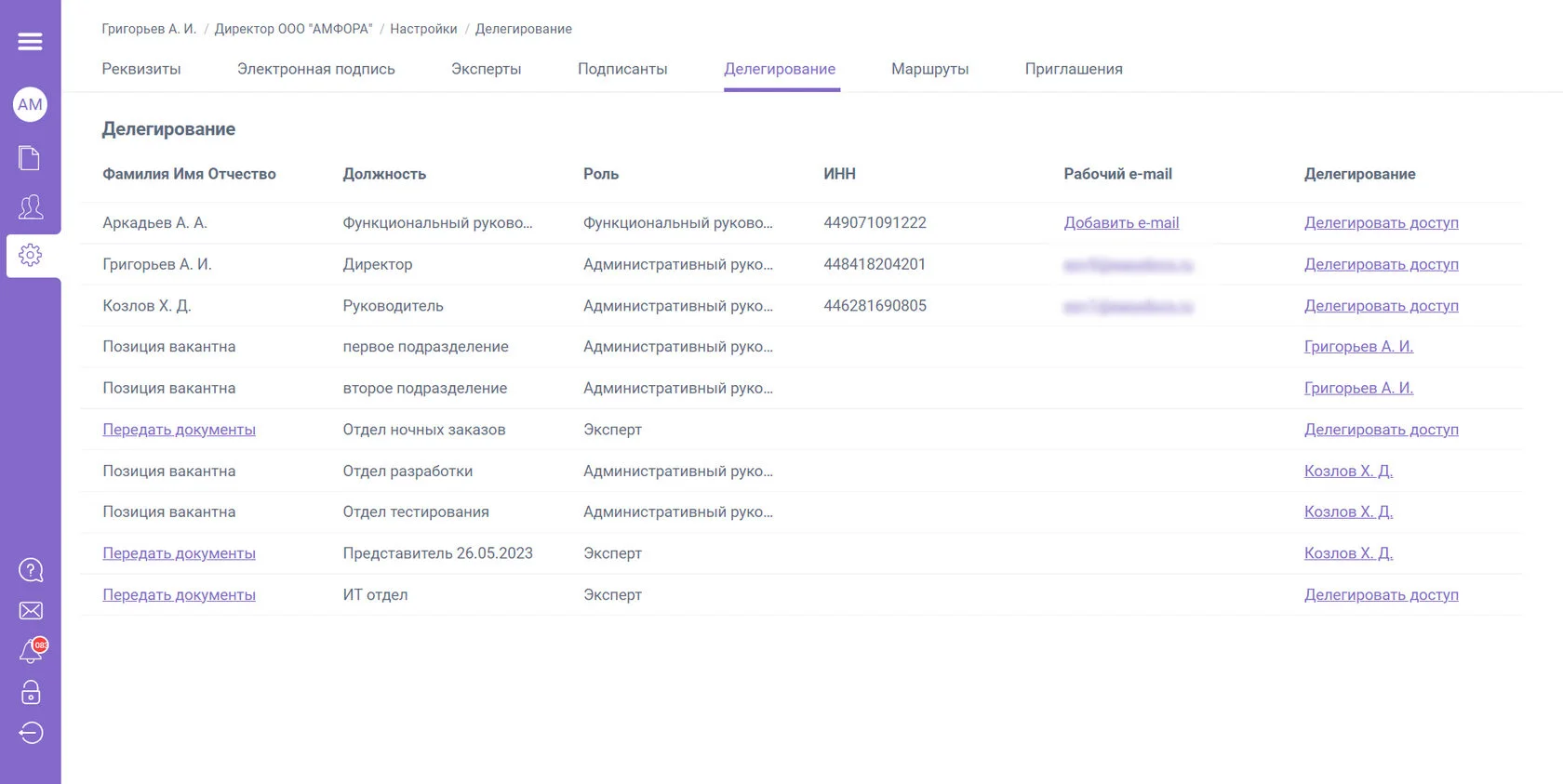Click Григорьев А. И. delegation for первое подразделение
This screenshot has width=1563, height=784.
click(x=1358, y=347)
